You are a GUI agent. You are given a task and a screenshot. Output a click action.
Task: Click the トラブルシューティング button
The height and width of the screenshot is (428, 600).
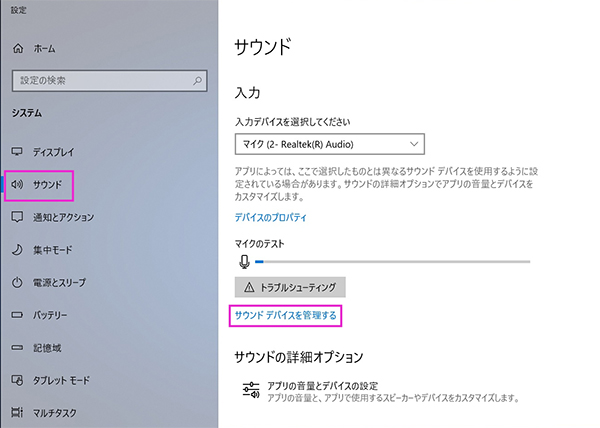click(290, 287)
